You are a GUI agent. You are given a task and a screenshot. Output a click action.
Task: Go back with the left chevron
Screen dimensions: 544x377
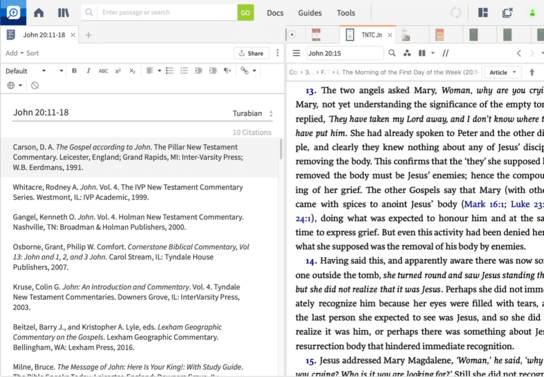(x=519, y=53)
